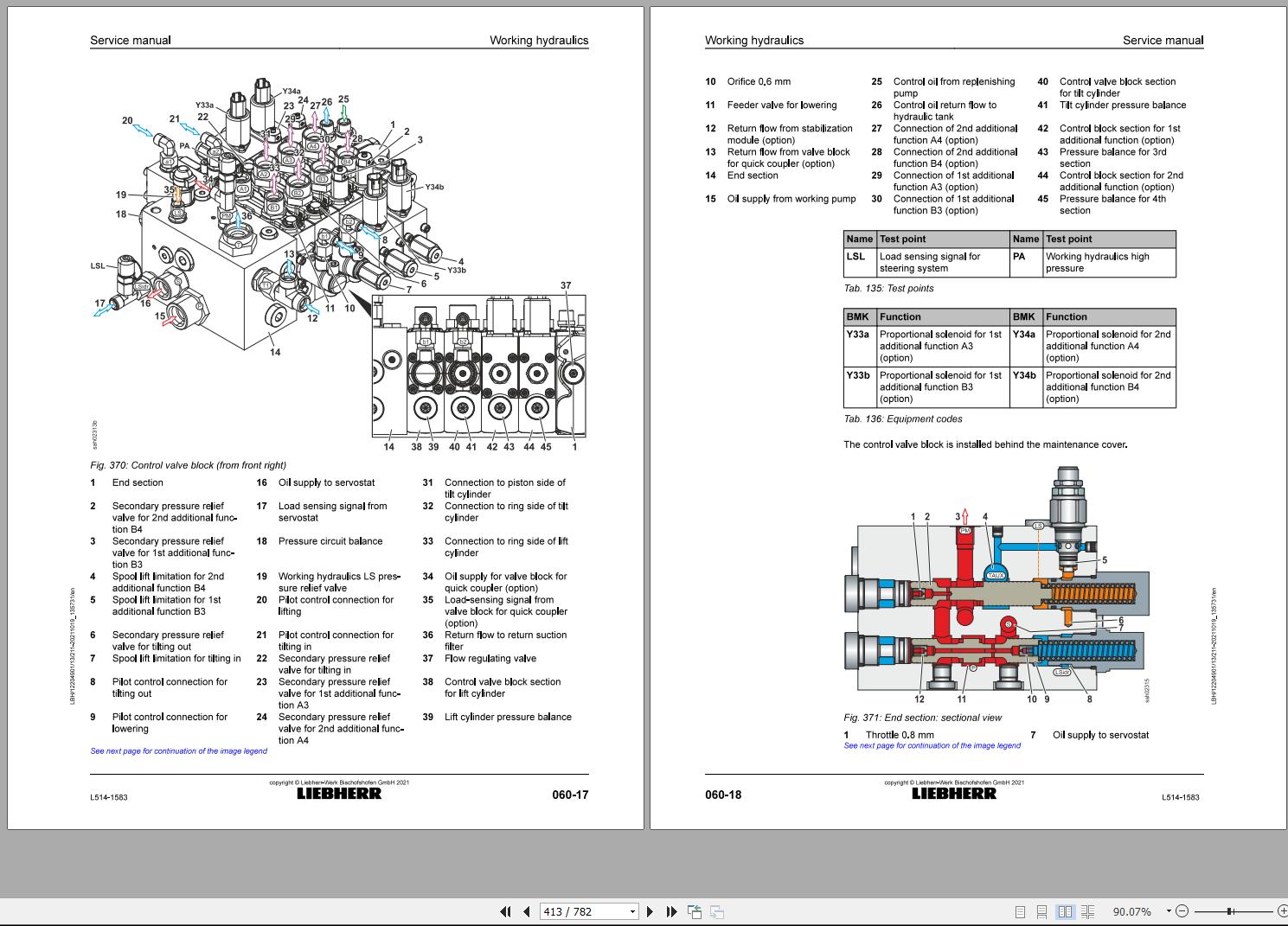
Task: Click left page 'See next page' legend link
Action: [x=179, y=751]
